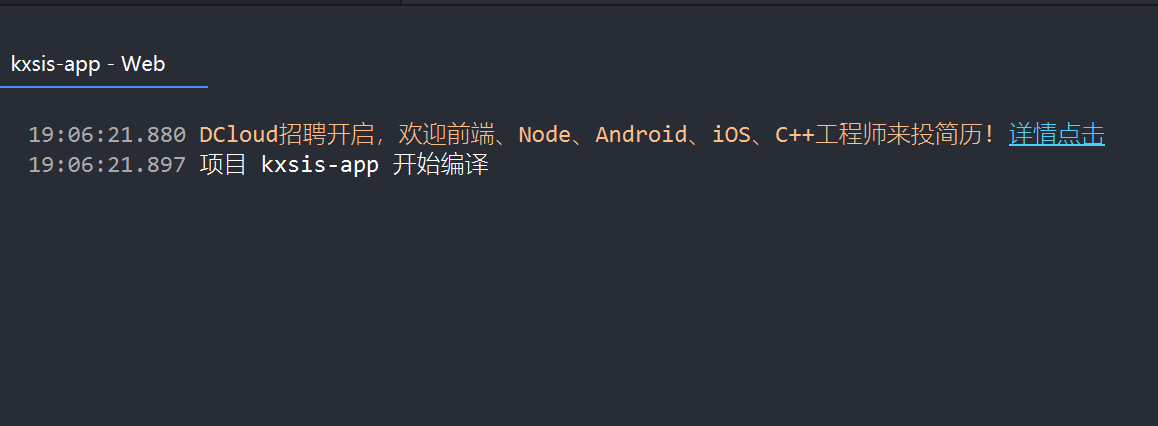Click the 19:06:21.897 timestamp

click(107, 165)
